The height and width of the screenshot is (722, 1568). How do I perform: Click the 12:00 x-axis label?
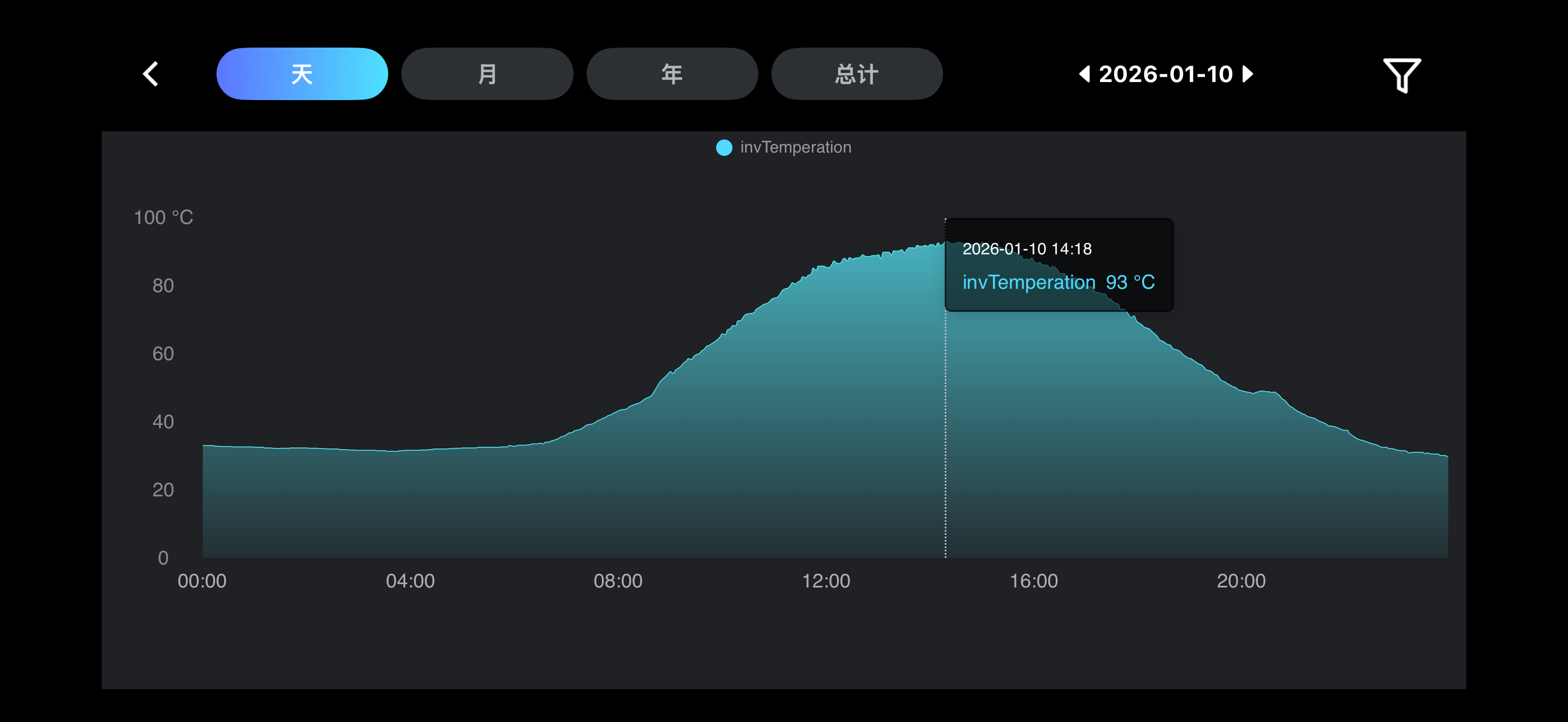(826, 581)
